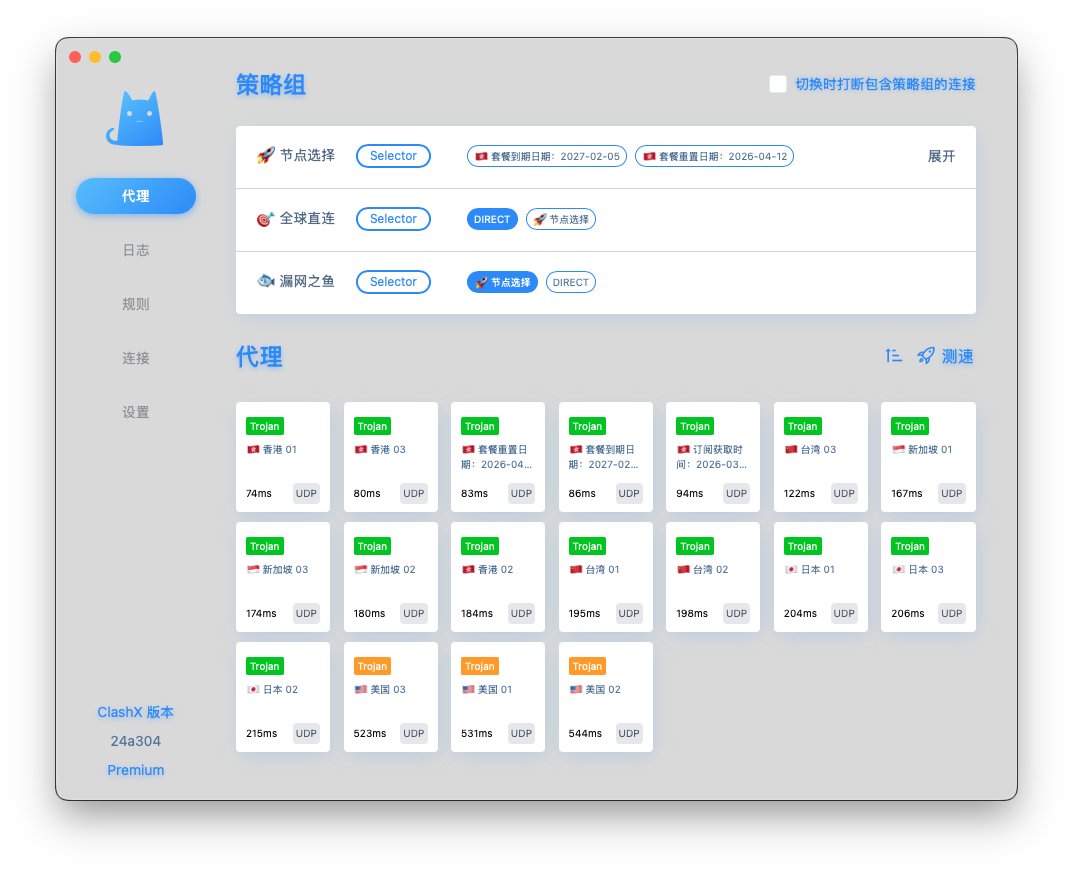
Task: Select the 套餐重置日期 2026-04-12 chip
Action: (714, 156)
